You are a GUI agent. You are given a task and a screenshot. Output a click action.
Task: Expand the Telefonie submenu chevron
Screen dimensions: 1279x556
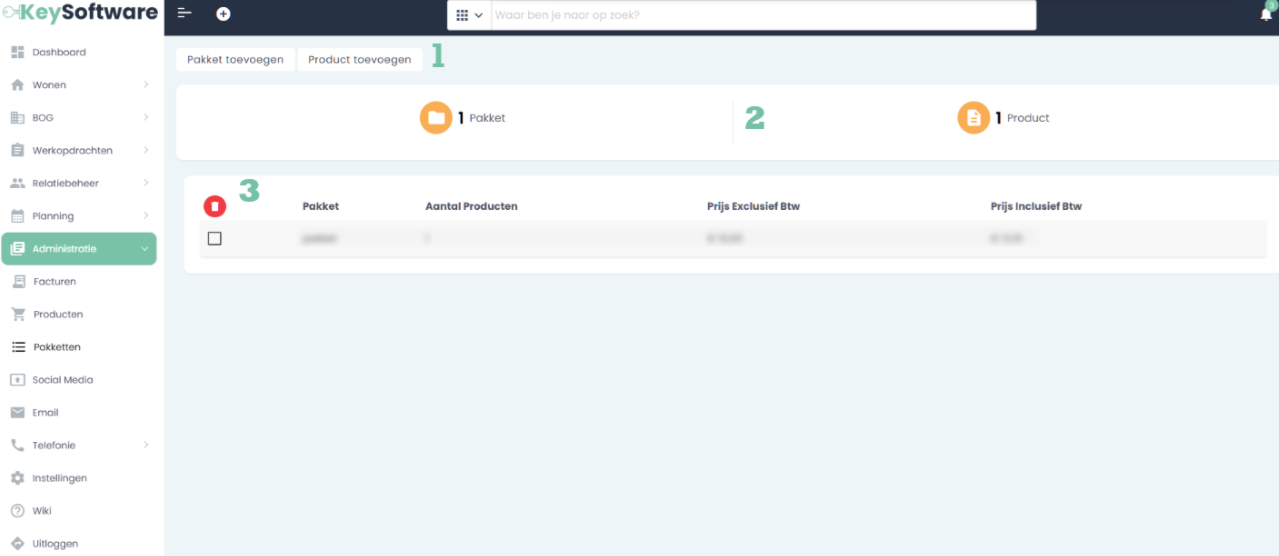146,445
